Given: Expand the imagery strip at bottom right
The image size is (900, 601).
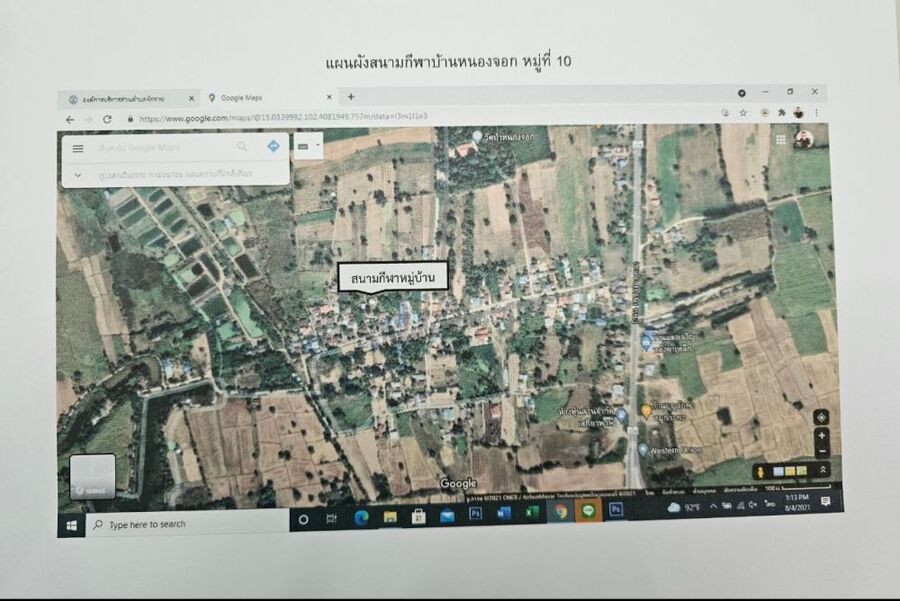Looking at the screenshot, I should [x=823, y=469].
